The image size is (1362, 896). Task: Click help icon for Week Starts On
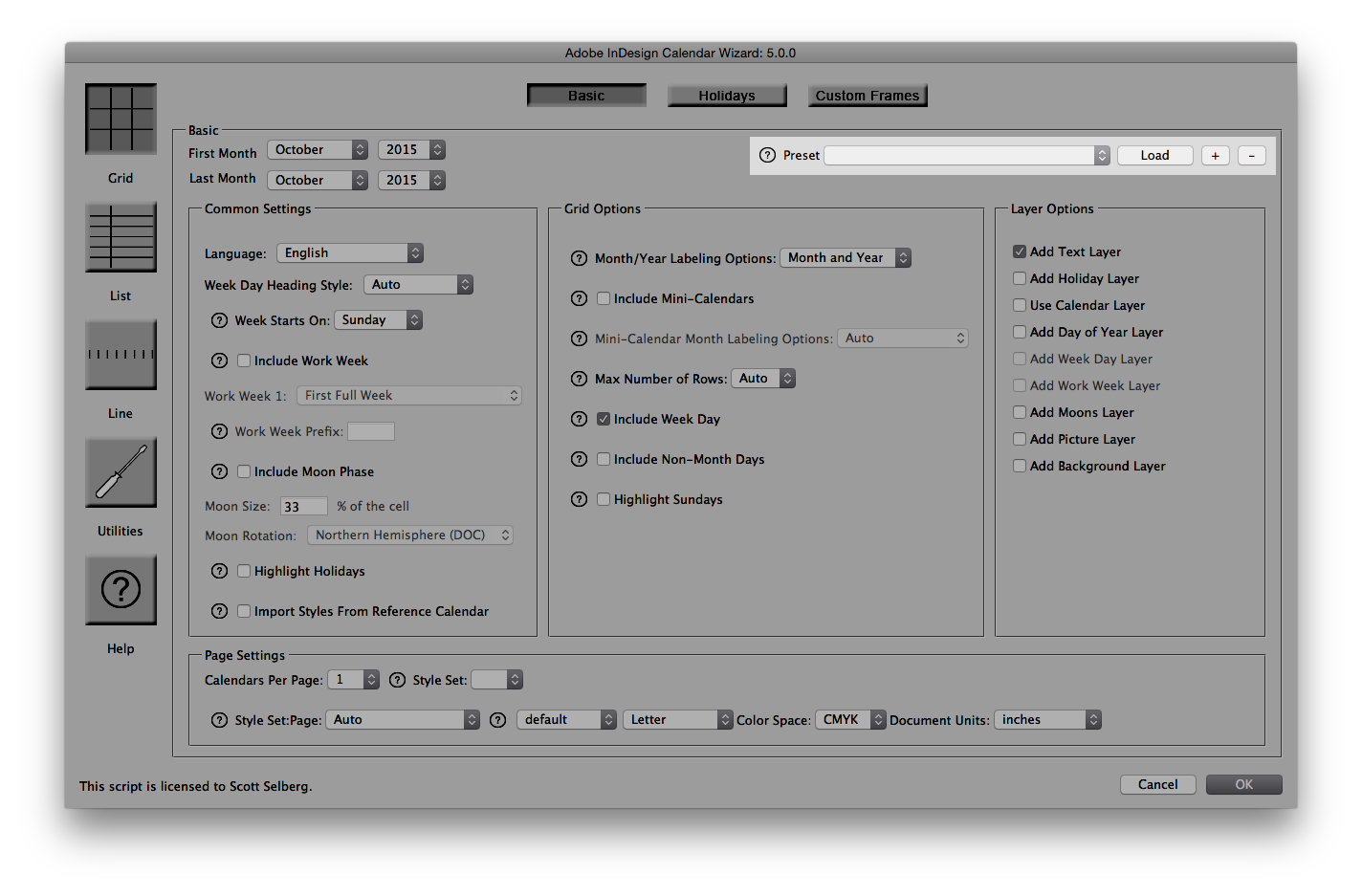point(219,320)
